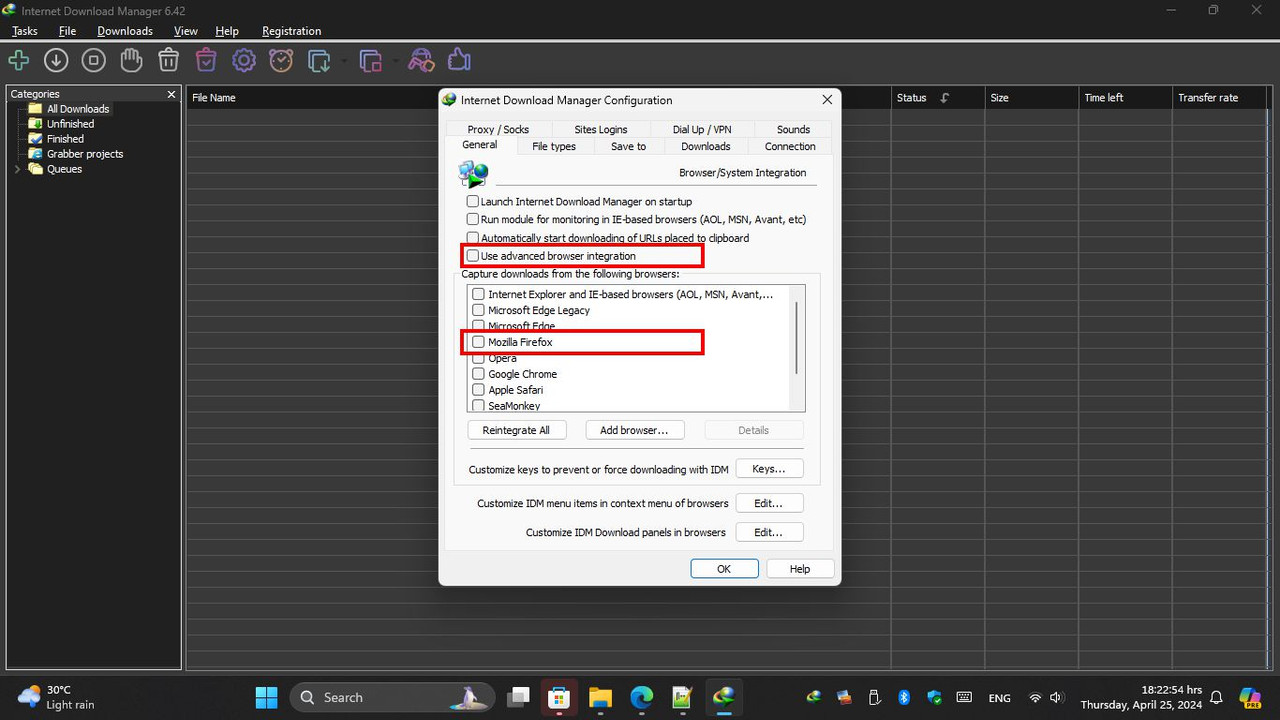Click OK in the Configuration dialog
1280x720 pixels.
[x=724, y=568]
